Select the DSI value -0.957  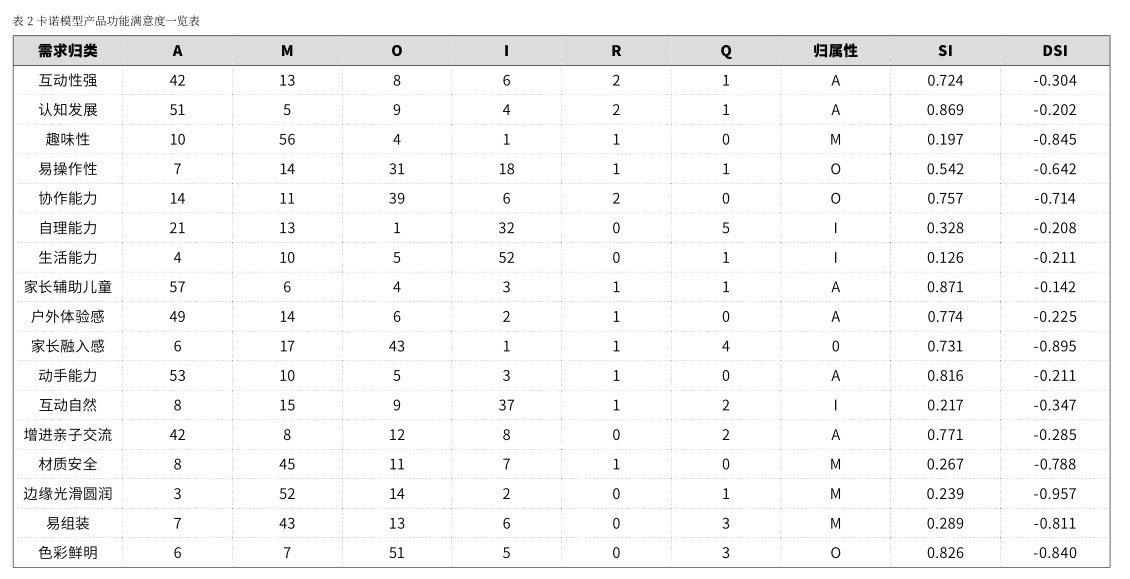pos(1054,494)
